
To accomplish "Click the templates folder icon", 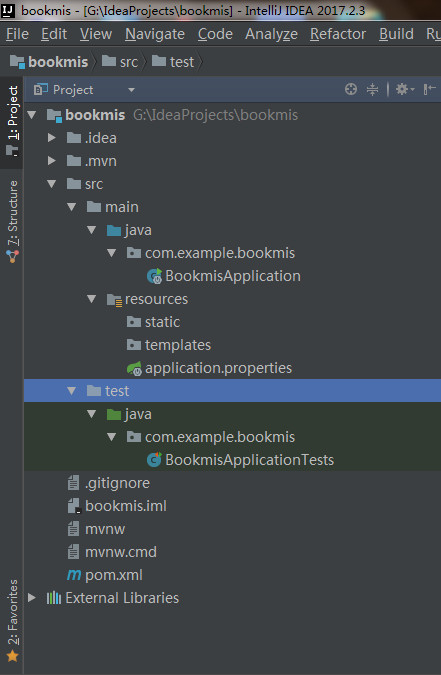I will tap(134, 344).
